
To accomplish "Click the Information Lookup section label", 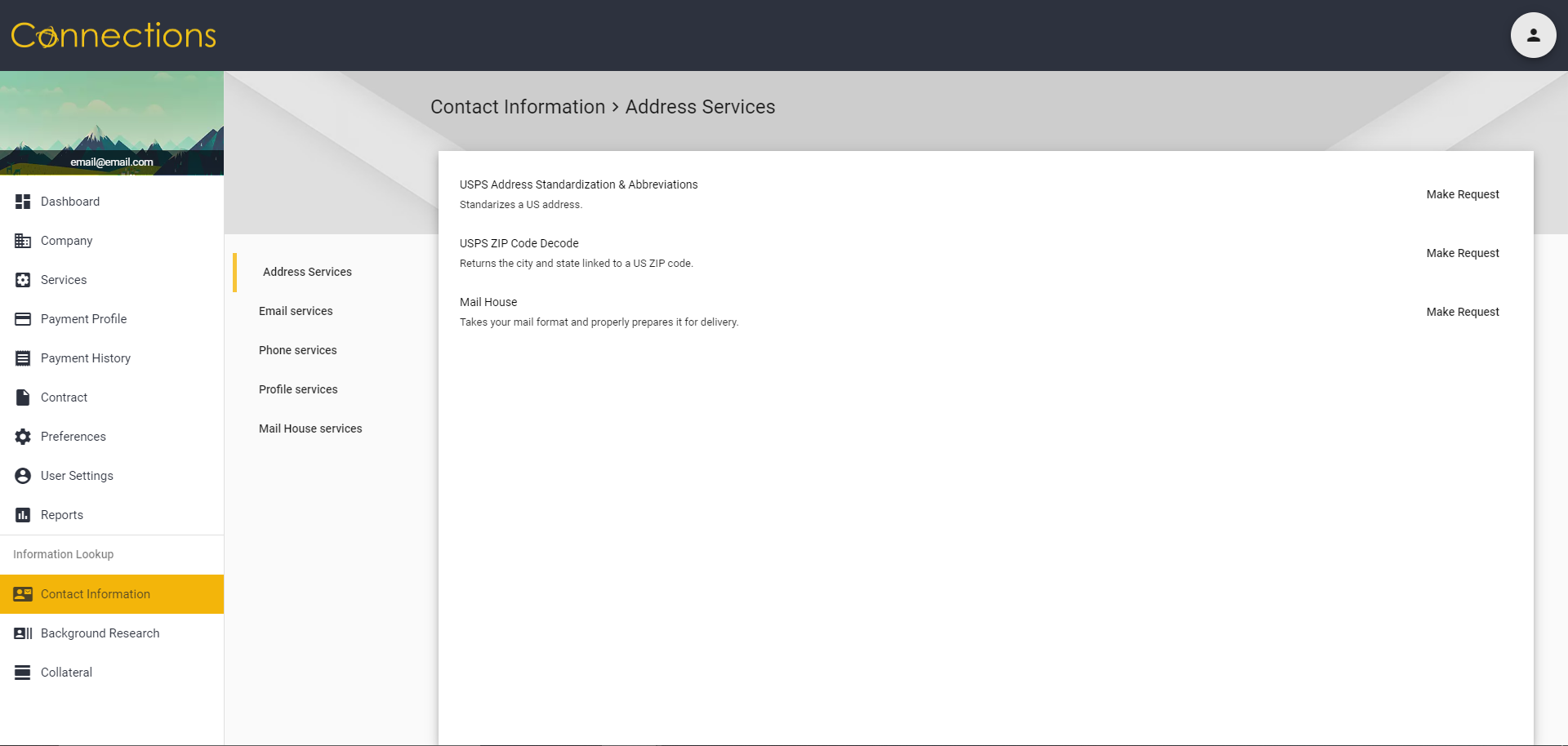I will coord(63,554).
